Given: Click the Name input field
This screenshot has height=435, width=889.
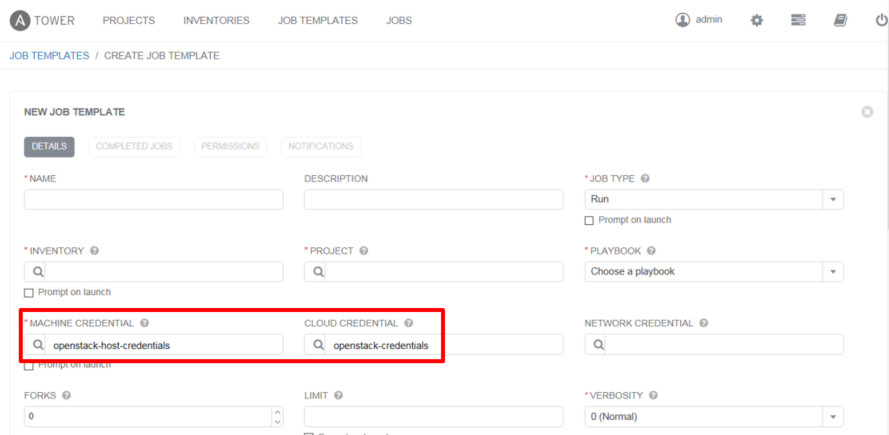Looking at the screenshot, I should [x=154, y=199].
